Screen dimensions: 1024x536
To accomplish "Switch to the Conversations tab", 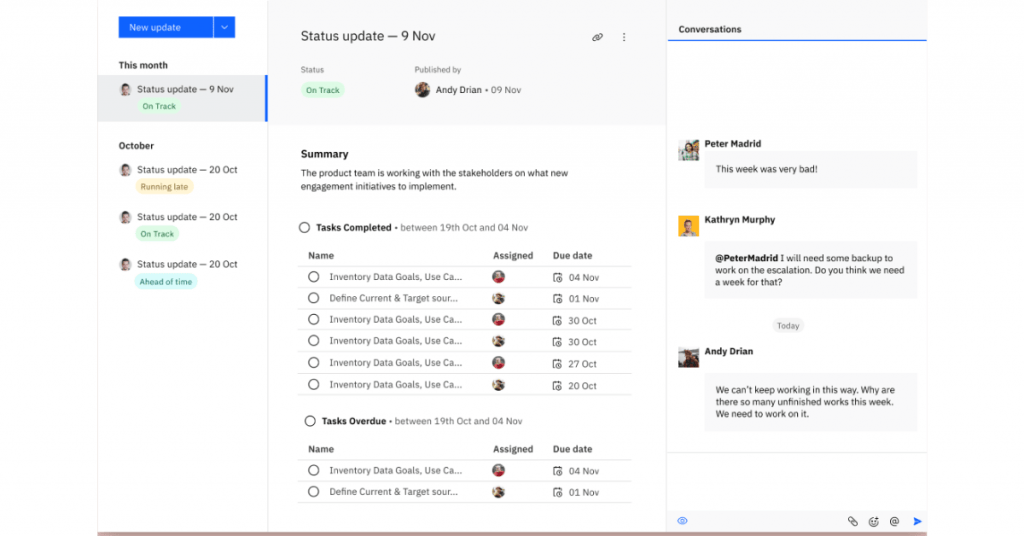I will point(709,29).
